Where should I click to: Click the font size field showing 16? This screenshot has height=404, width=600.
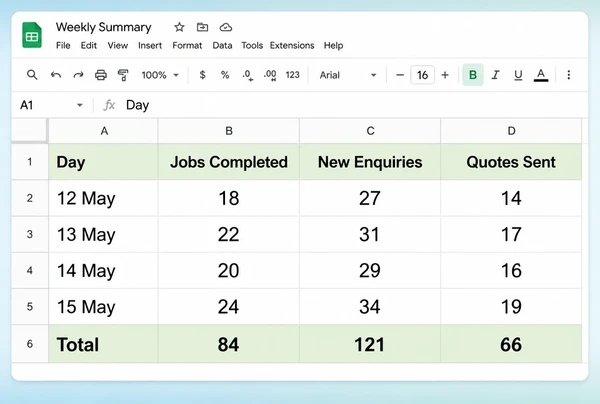[422, 75]
